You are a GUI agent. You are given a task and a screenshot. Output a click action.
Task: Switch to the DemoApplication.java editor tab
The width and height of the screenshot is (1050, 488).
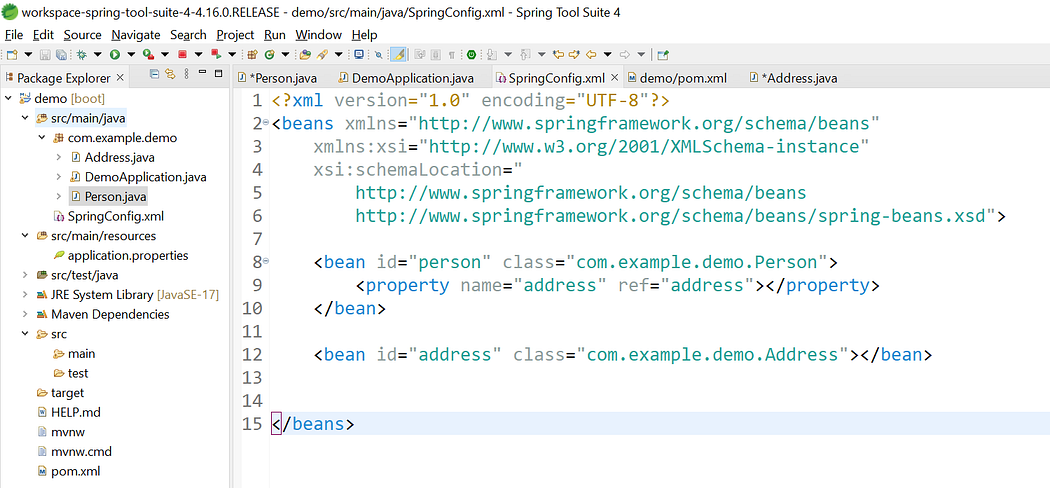[x=406, y=78]
